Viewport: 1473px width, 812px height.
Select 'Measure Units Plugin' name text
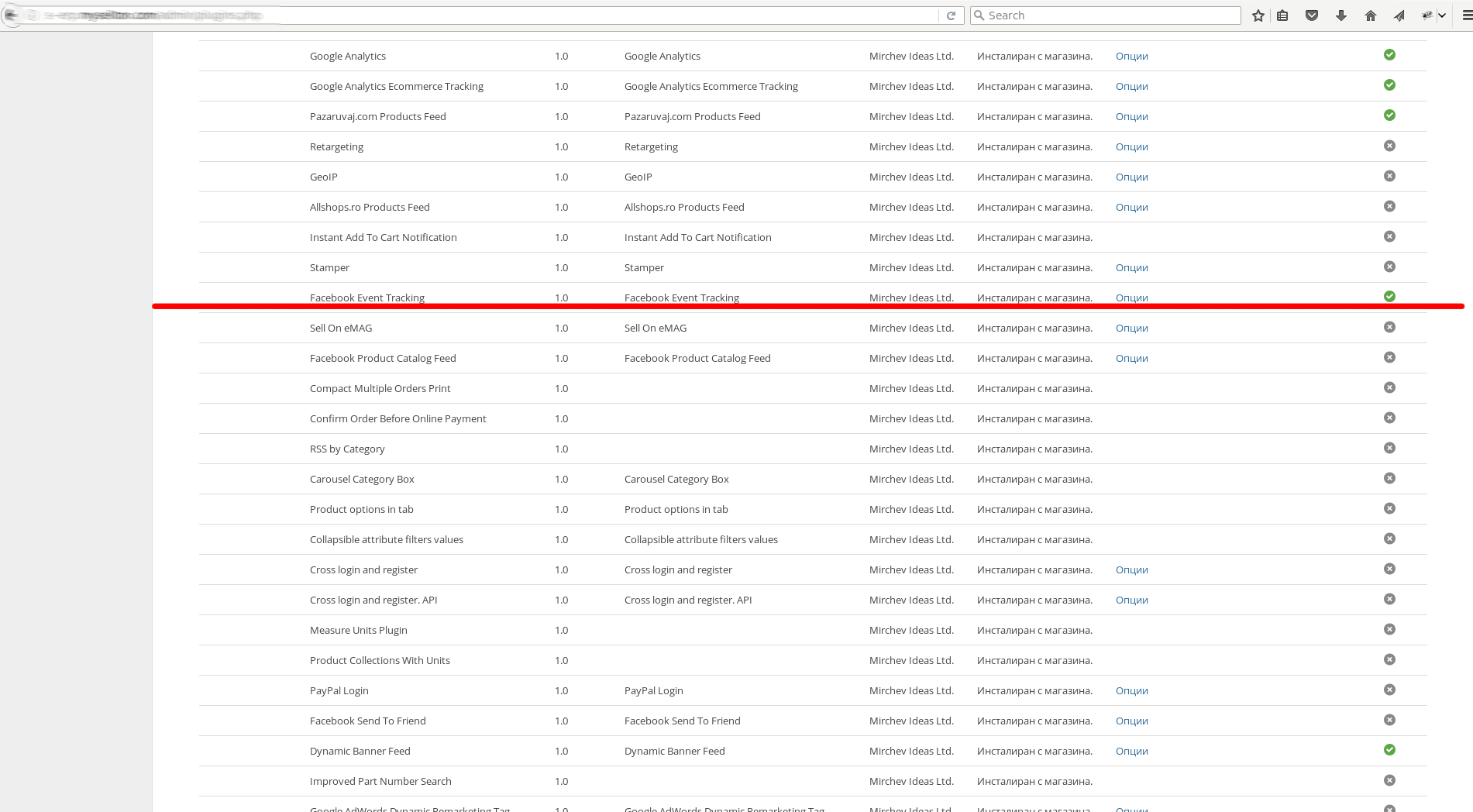[x=358, y=631]
